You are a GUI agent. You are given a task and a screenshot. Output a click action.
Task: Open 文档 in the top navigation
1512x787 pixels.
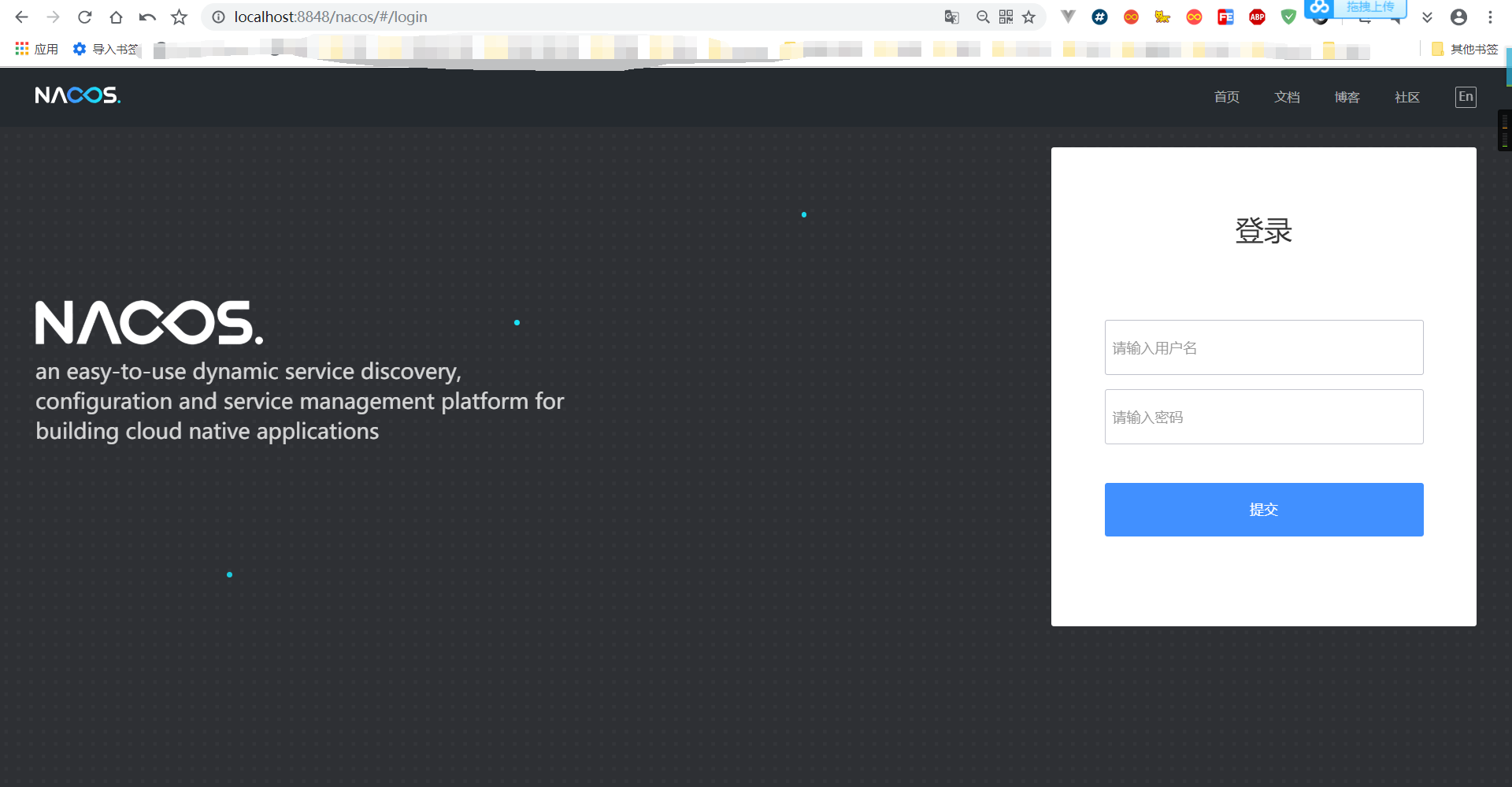(1287, 97)
